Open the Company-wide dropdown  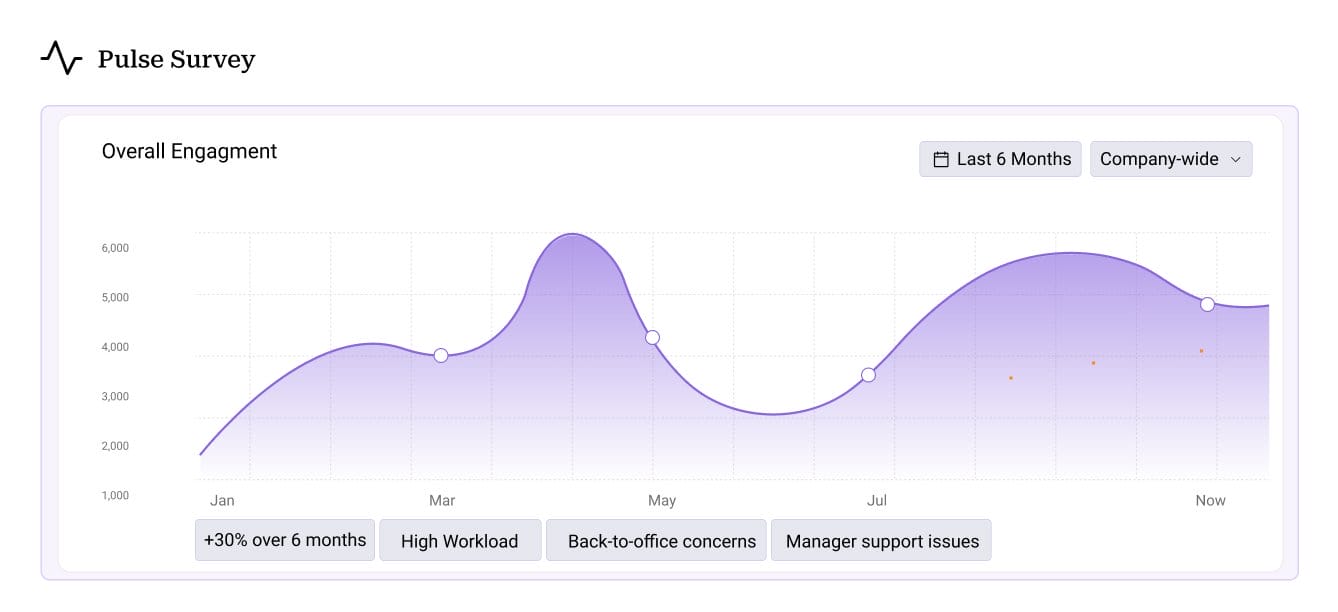1170,158
